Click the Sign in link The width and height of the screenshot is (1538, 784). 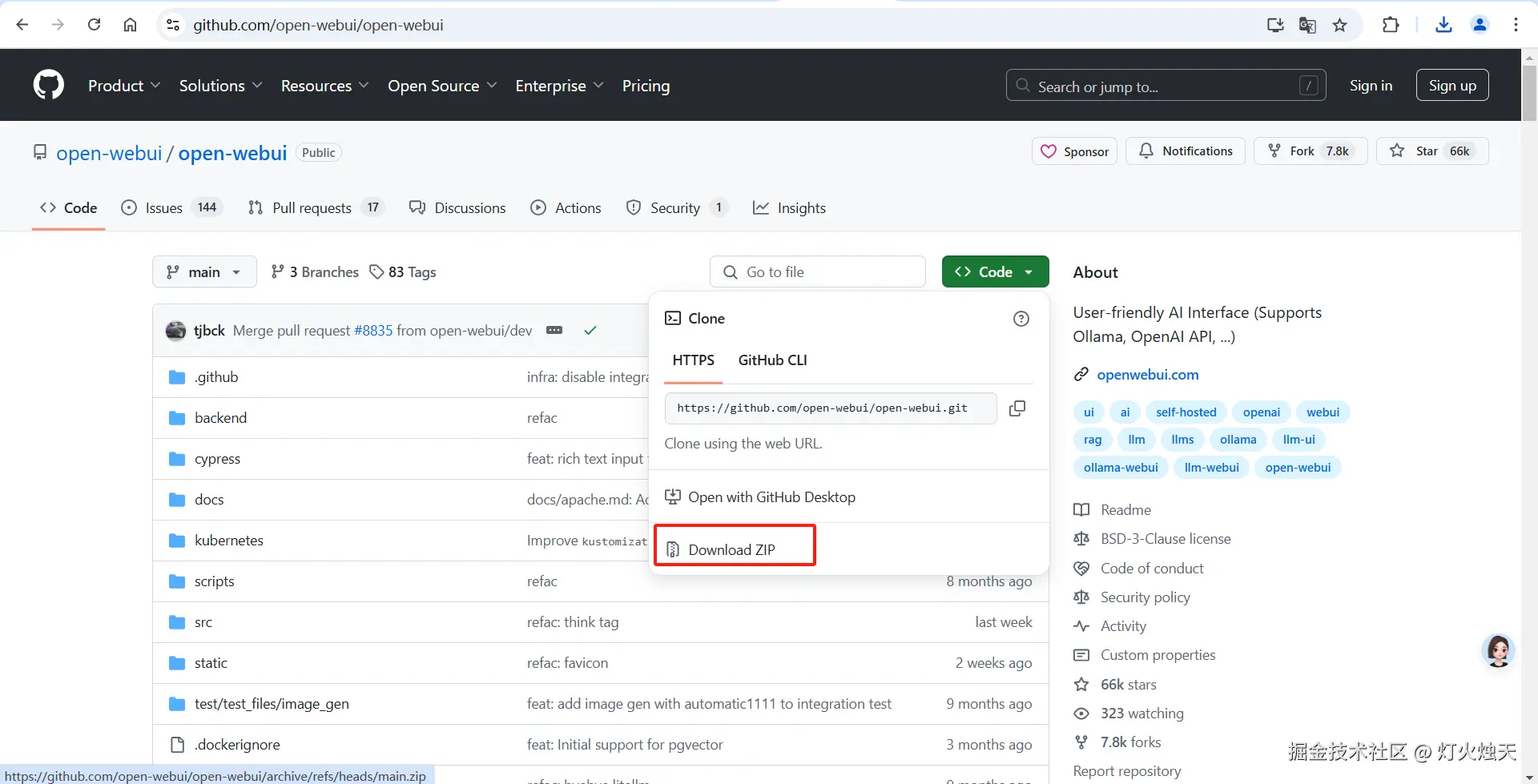point(1371,86)
